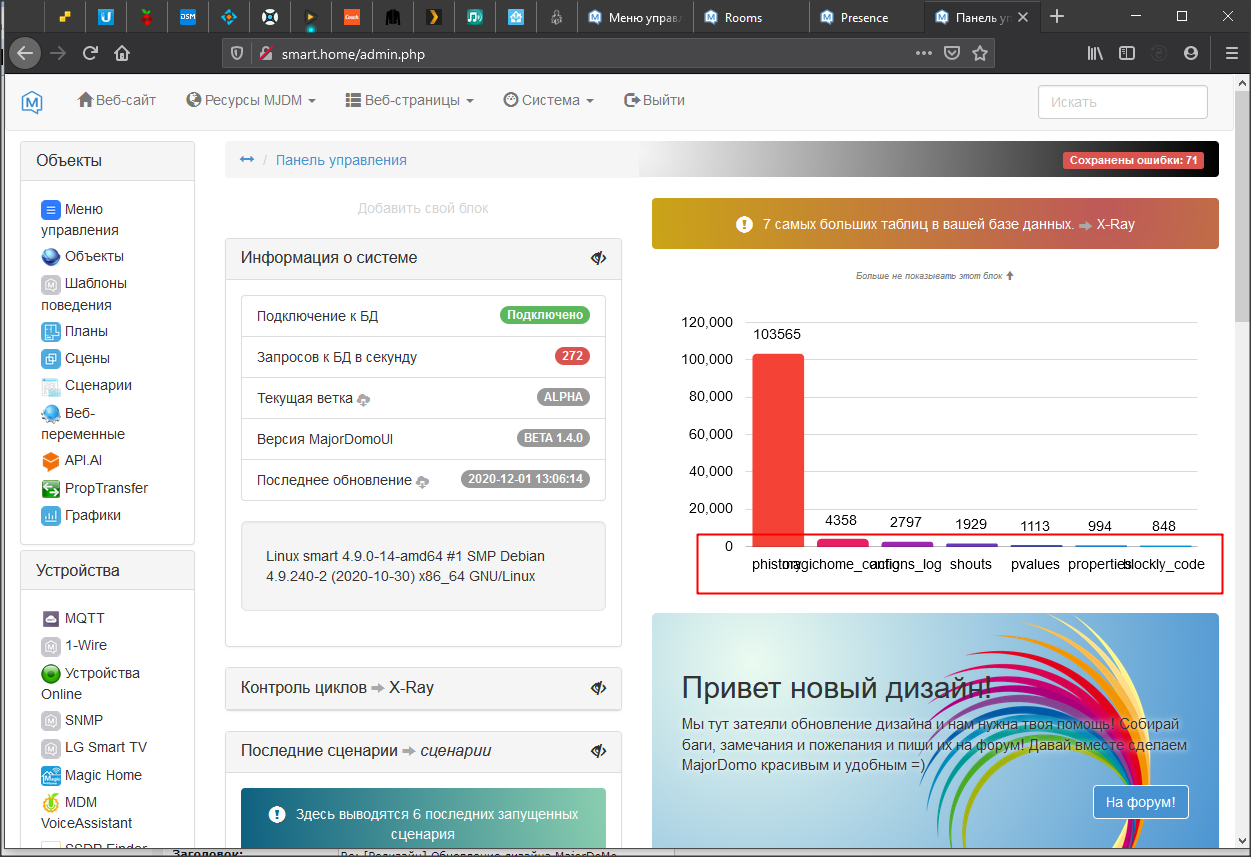Click the bookmark star in address bar
Image resolution: width=1251 pixels, height=857 pixels.
pyautogui.click(x=980, y=54)
